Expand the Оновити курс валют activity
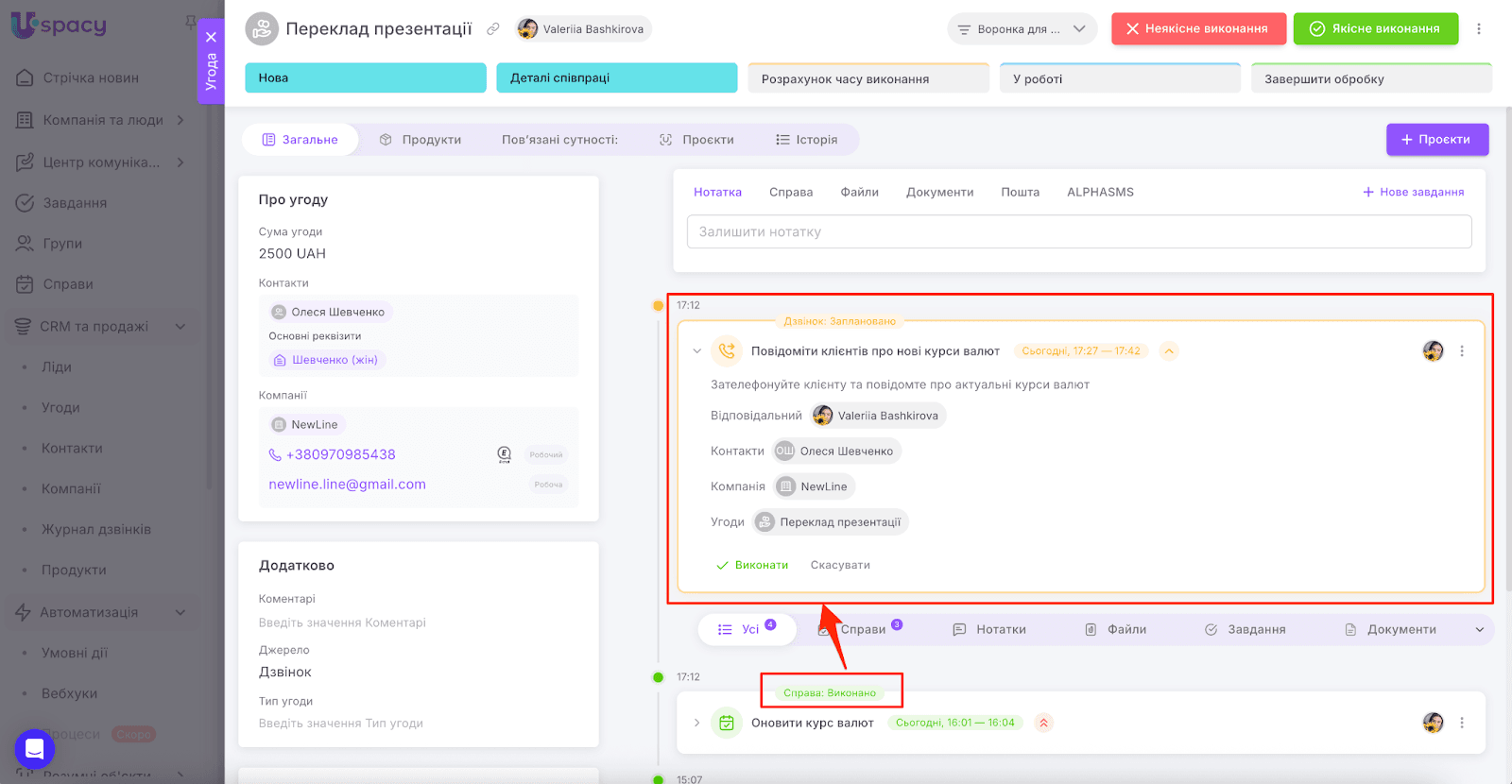The image size is (1512, 784). click(x=697, y=723)
